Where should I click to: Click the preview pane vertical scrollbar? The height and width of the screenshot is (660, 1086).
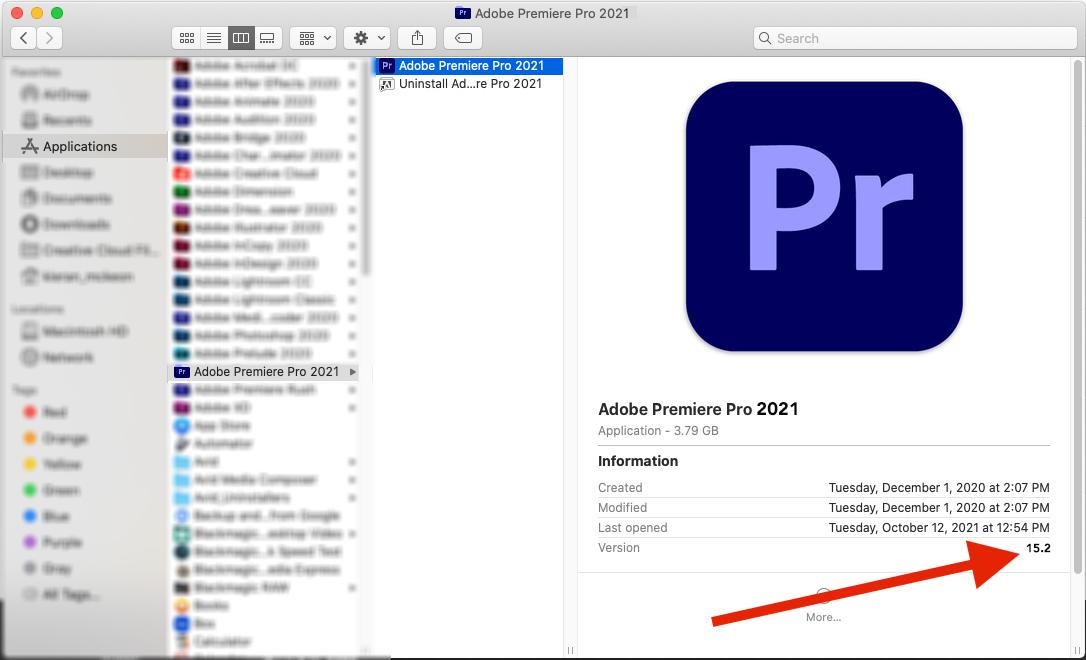pyautogui.click(x=1078, y=316)
